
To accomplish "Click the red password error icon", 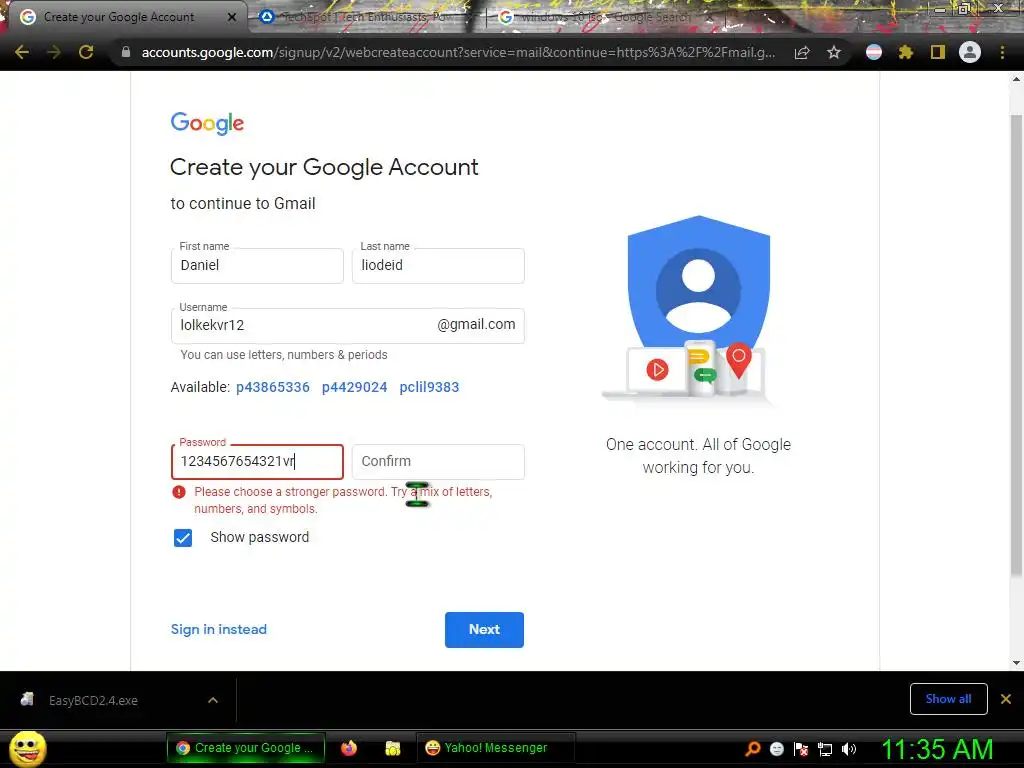I will coord(179,492).
